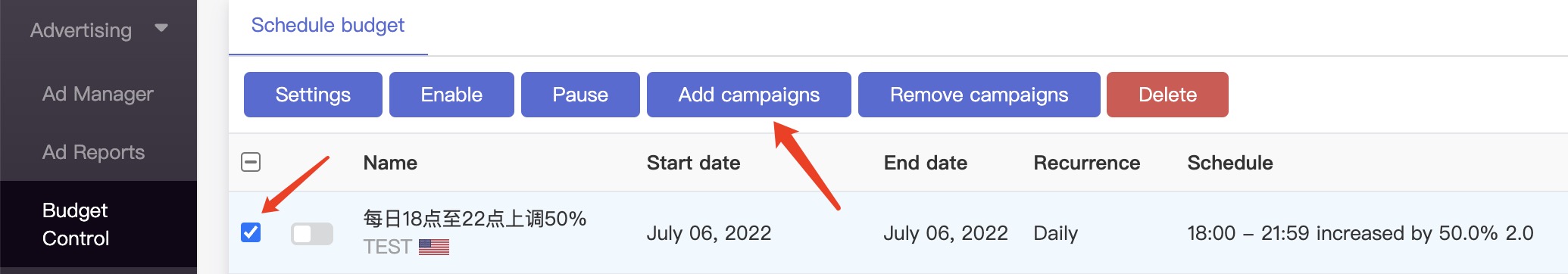Sort by Start date column

(x=693, y=163)
